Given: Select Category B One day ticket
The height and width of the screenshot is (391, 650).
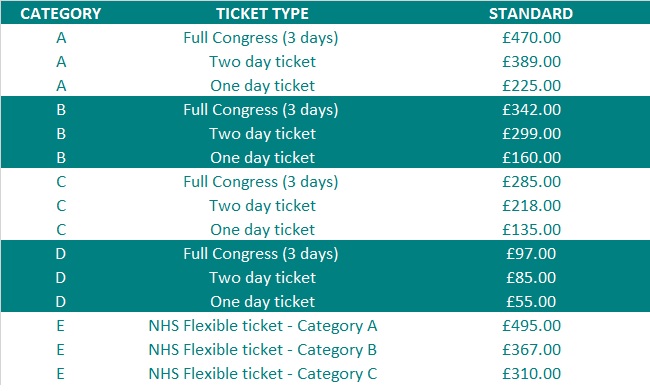Looking at the screenshot, I should tap(262, 158).
